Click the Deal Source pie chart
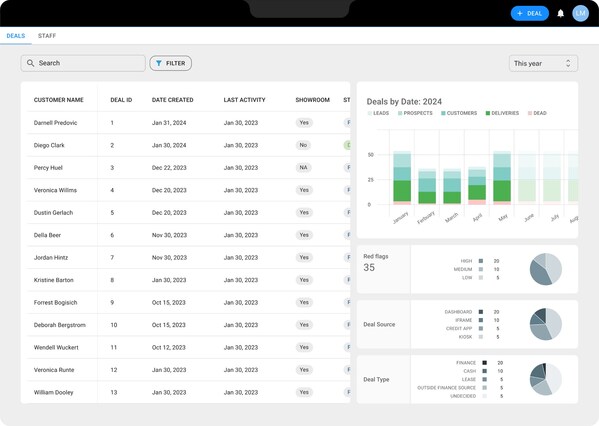The width and height of the screenshot is (599, 426). click(x=546, y=324)
